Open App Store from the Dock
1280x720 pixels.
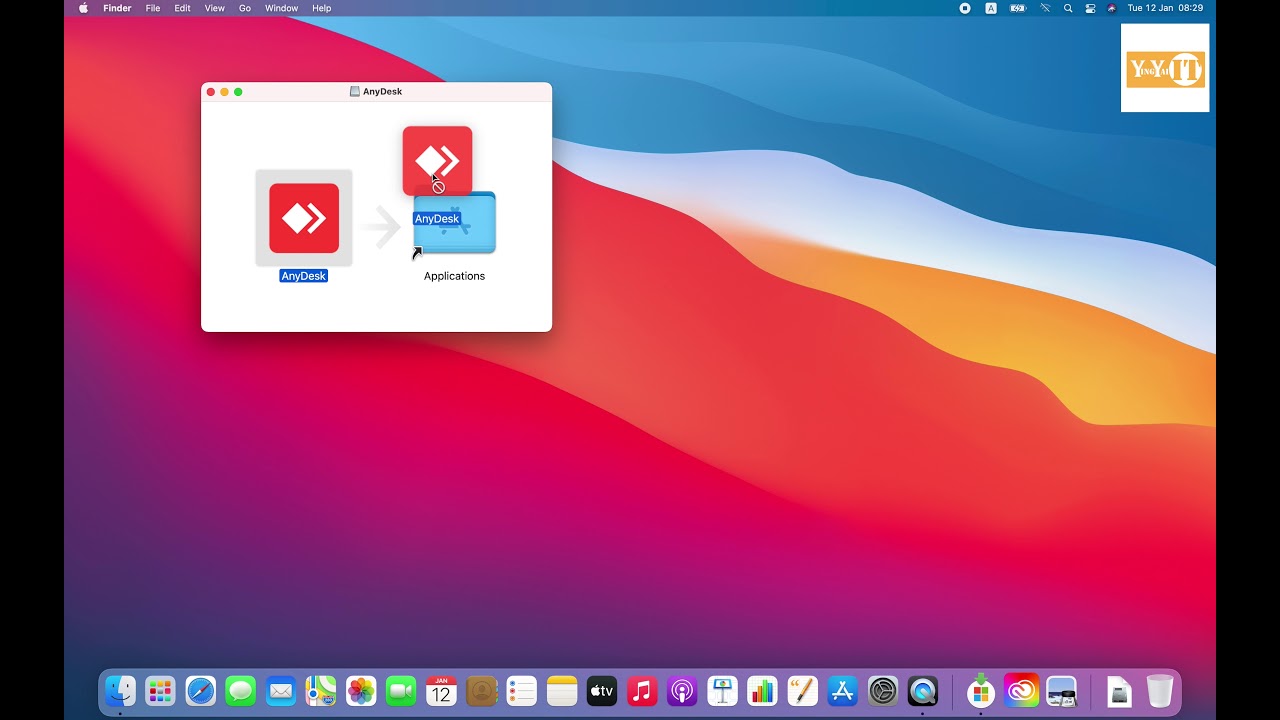[843, 691]
